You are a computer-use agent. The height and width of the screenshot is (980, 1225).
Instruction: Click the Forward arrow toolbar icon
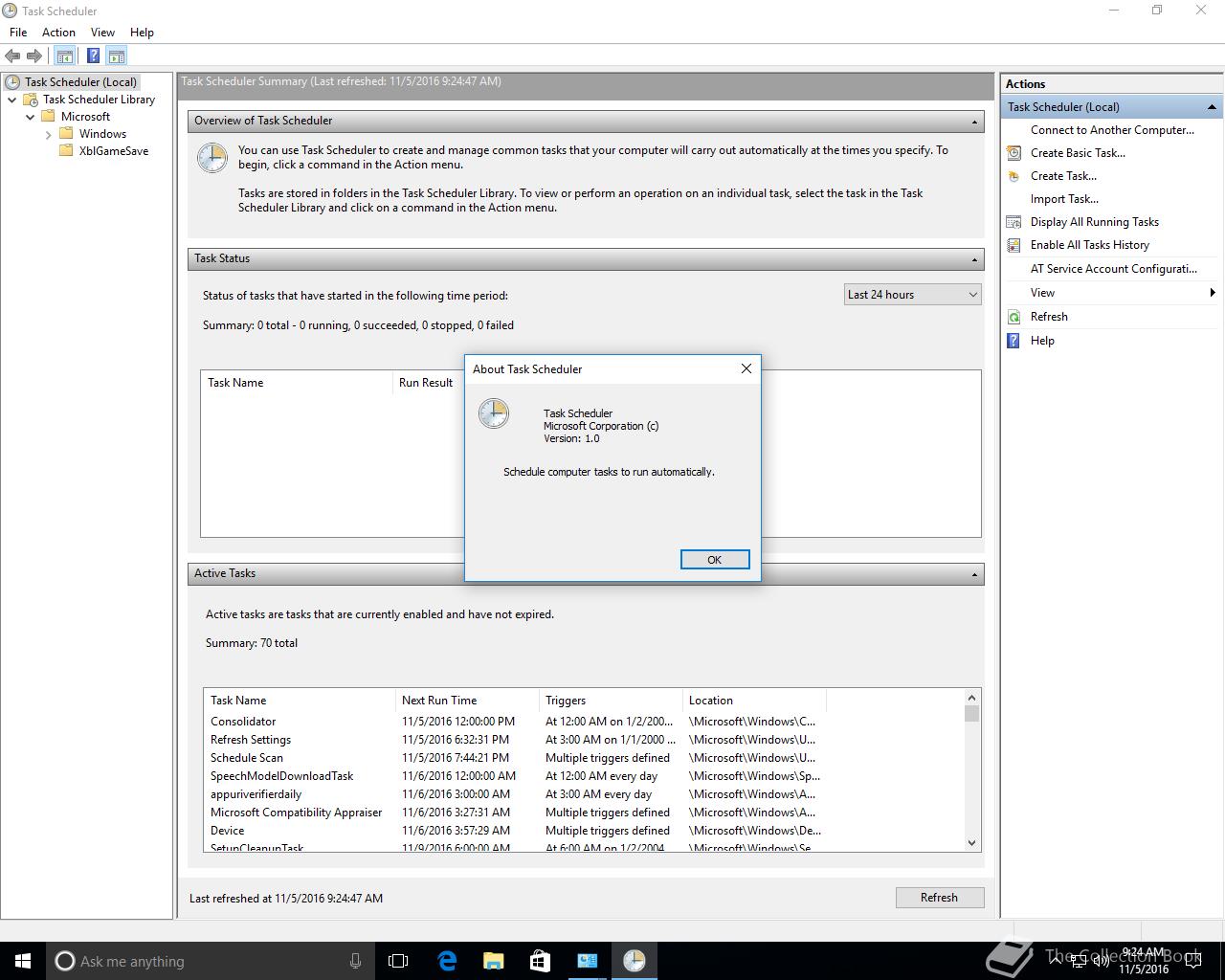pos(34,56)
